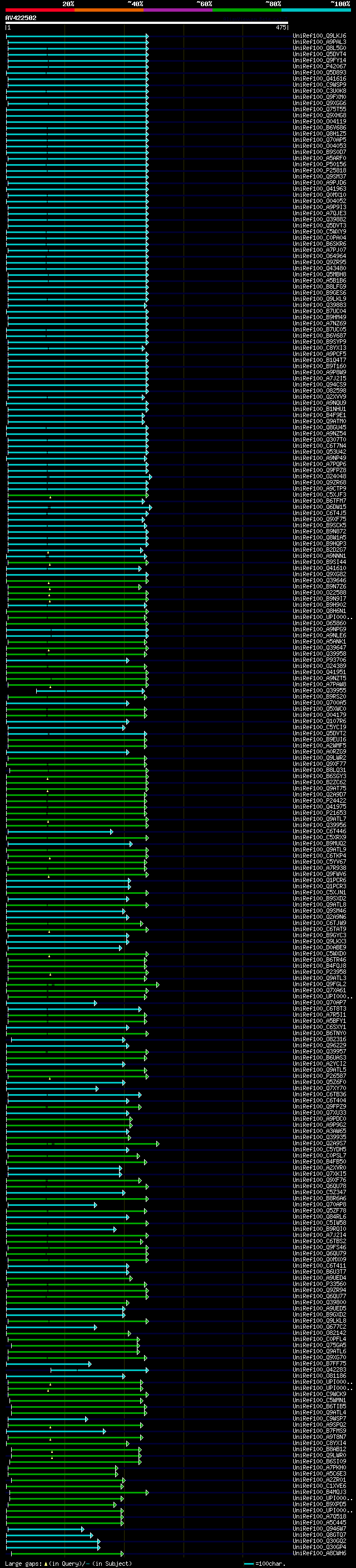
Task: Click hit label UniRef100_C0PFL4
Action: pyautogui.click(x=319, y=1338)
